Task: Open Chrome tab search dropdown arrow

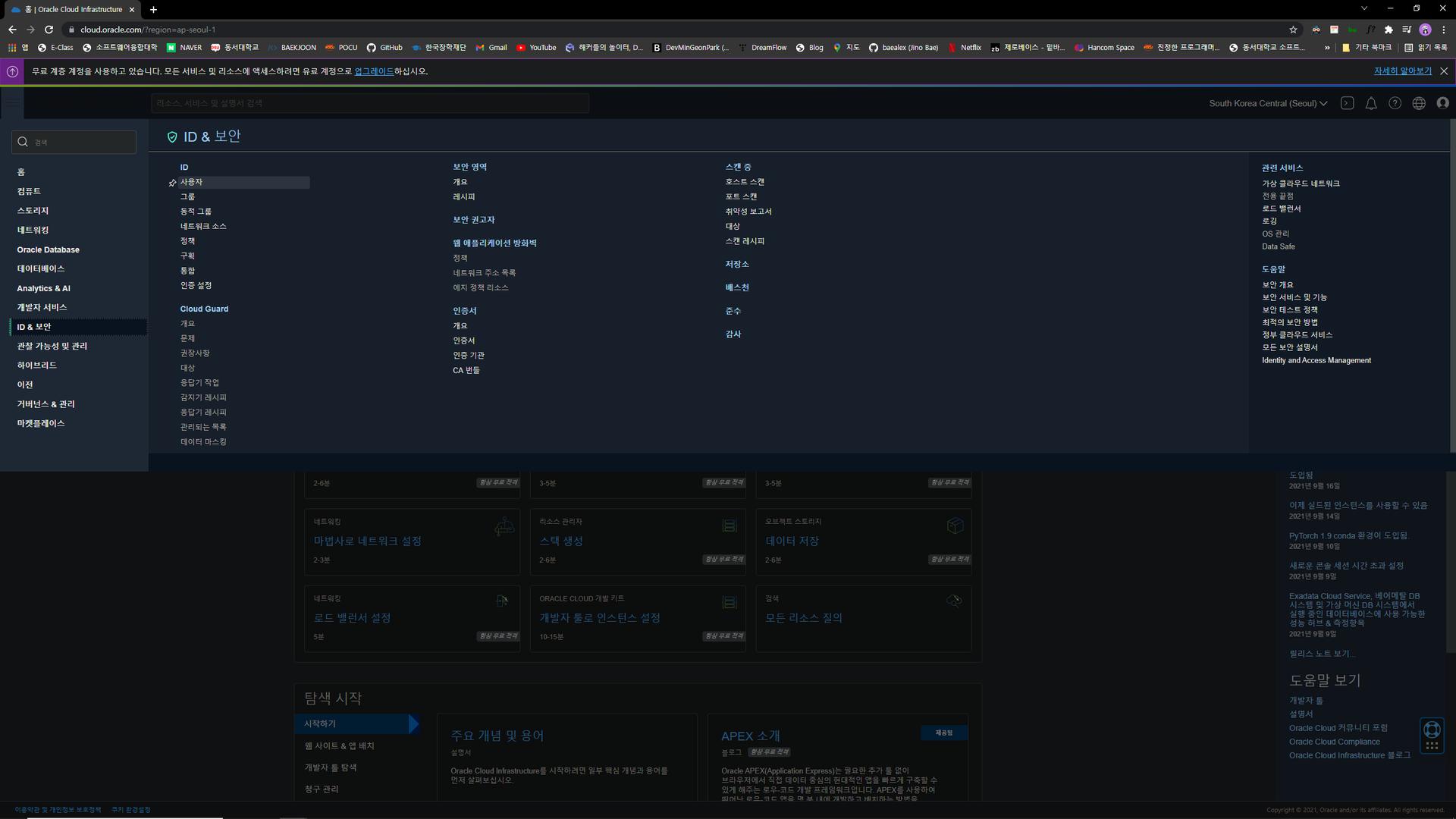Action: [1363, 8]
